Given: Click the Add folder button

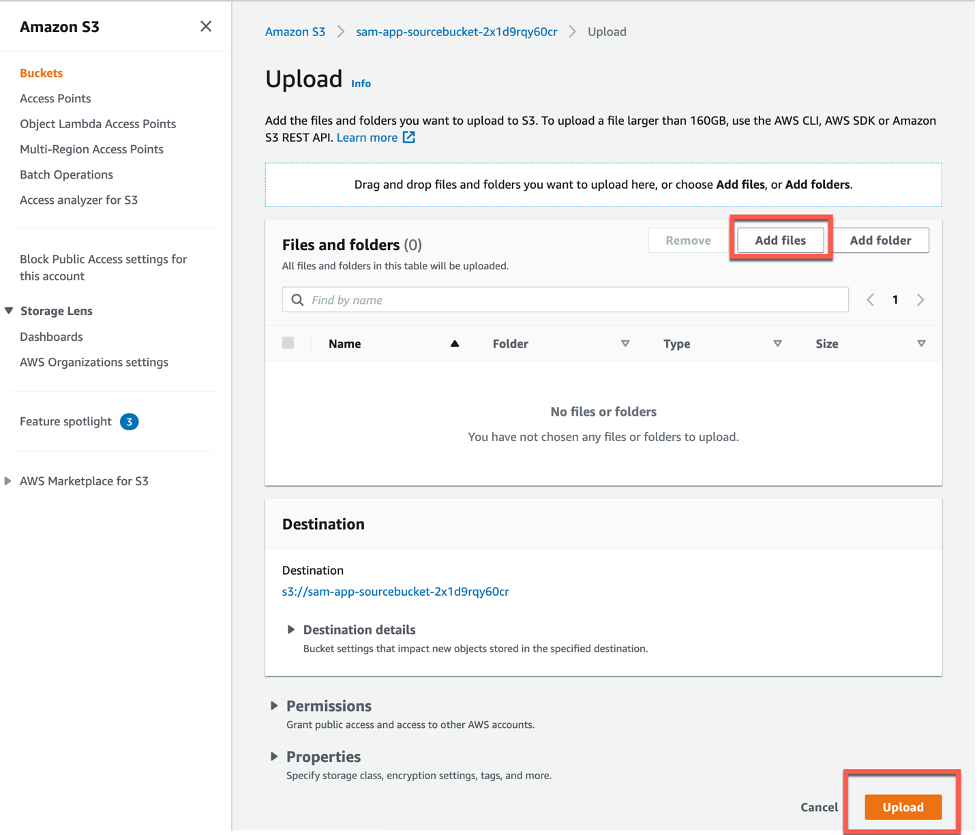Looking at the screenshot, I should click(x=880, y=240).
